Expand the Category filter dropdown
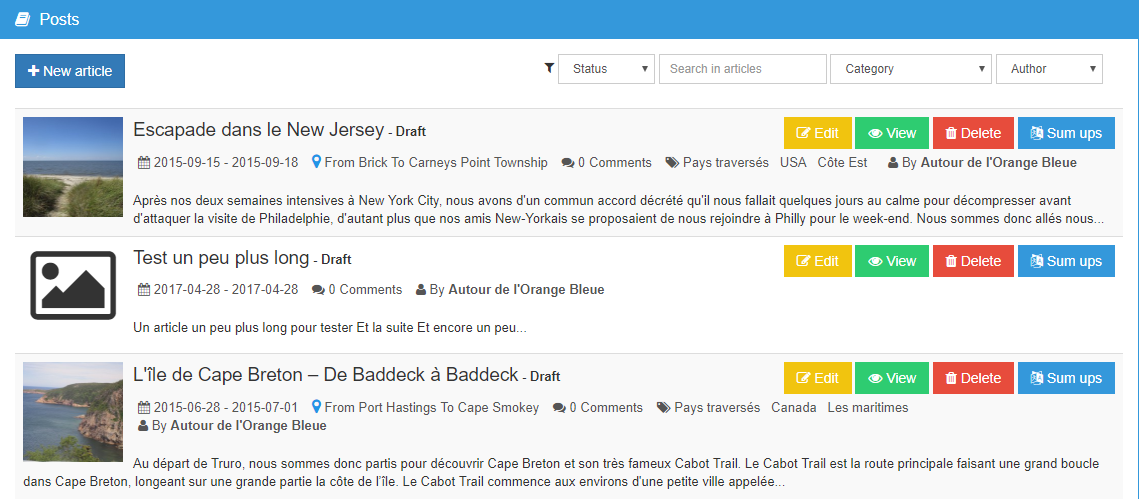This screenshot has width=1139, height=499. (910, 69)
